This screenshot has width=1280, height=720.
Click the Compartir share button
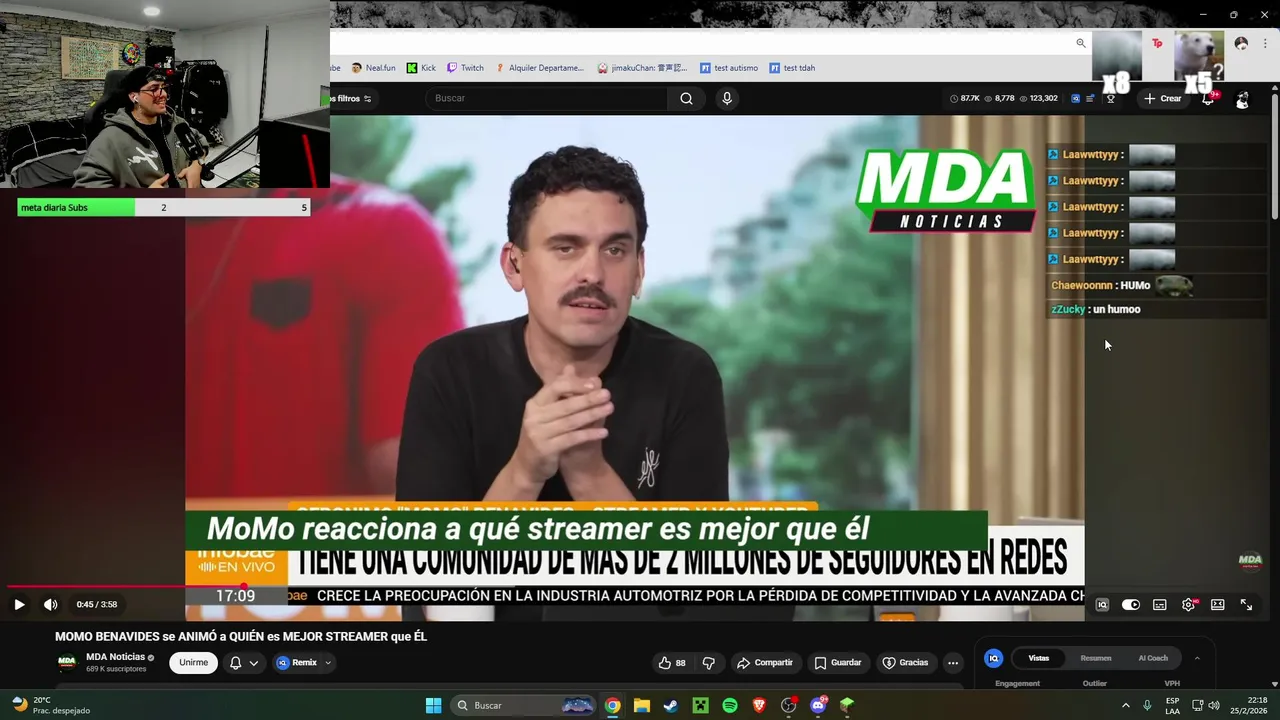coord(765,663)
